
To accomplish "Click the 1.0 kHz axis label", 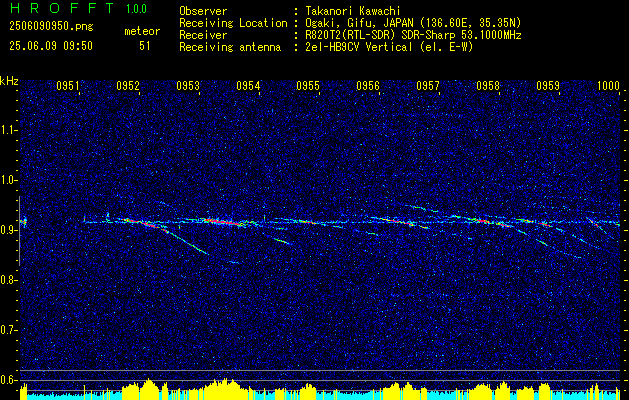I will pos(8,180).
